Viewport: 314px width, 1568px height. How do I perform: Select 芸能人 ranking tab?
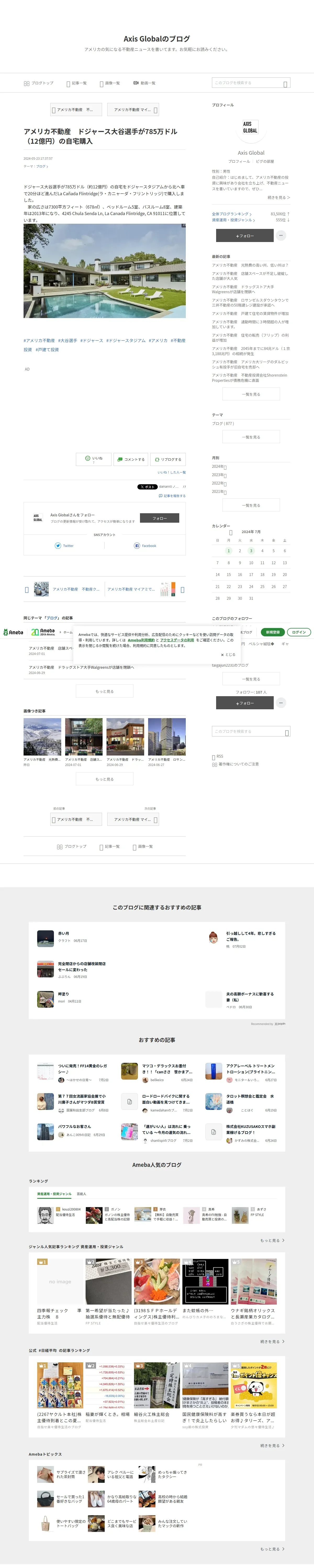tap(82, 1194)
